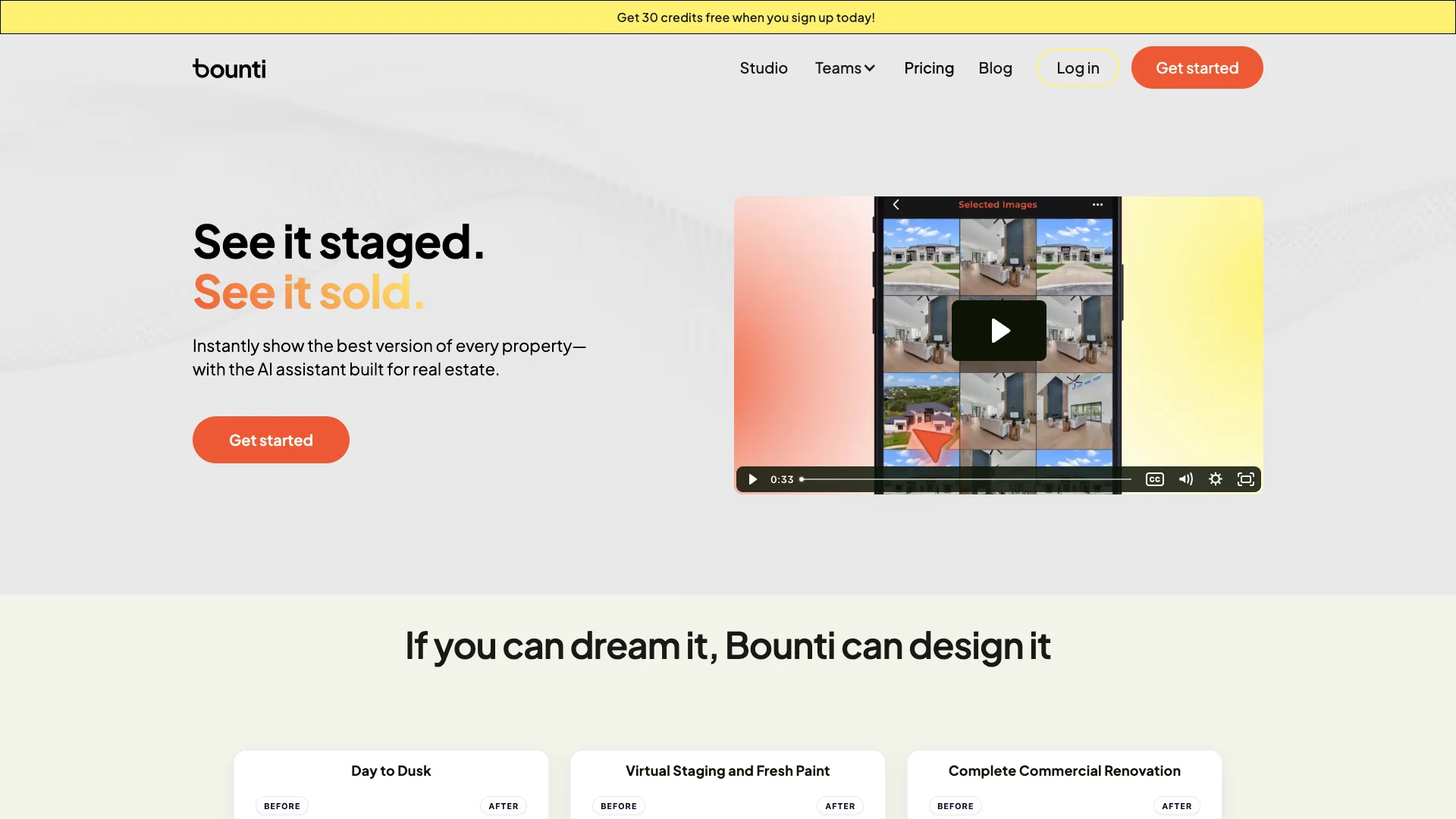Screen dimensions: 1456x819
Task: Click small play icon in video controls
Action: [752, 479]
